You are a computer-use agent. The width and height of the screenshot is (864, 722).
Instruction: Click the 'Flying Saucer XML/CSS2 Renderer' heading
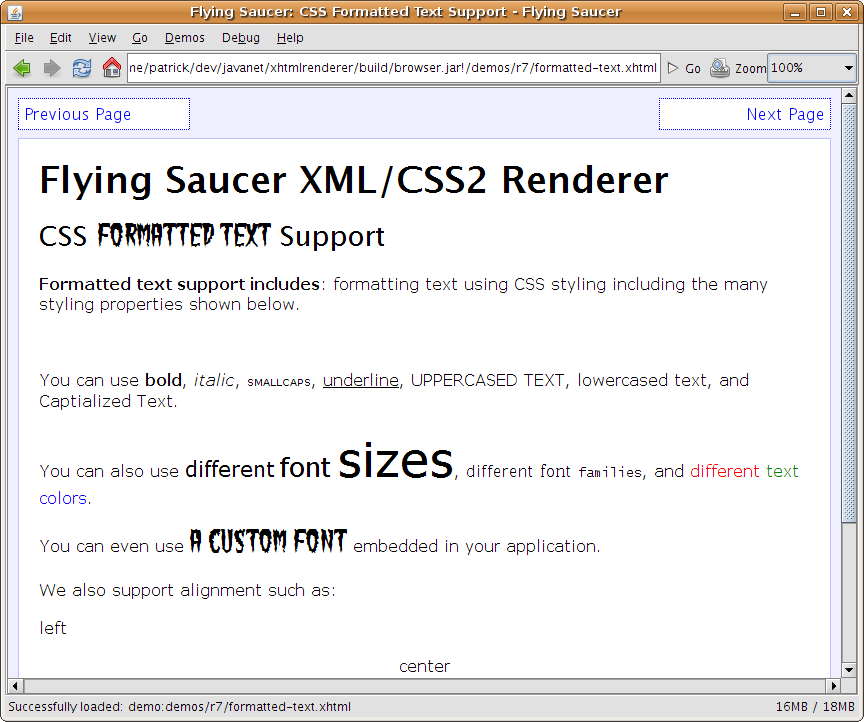point(353,180)
